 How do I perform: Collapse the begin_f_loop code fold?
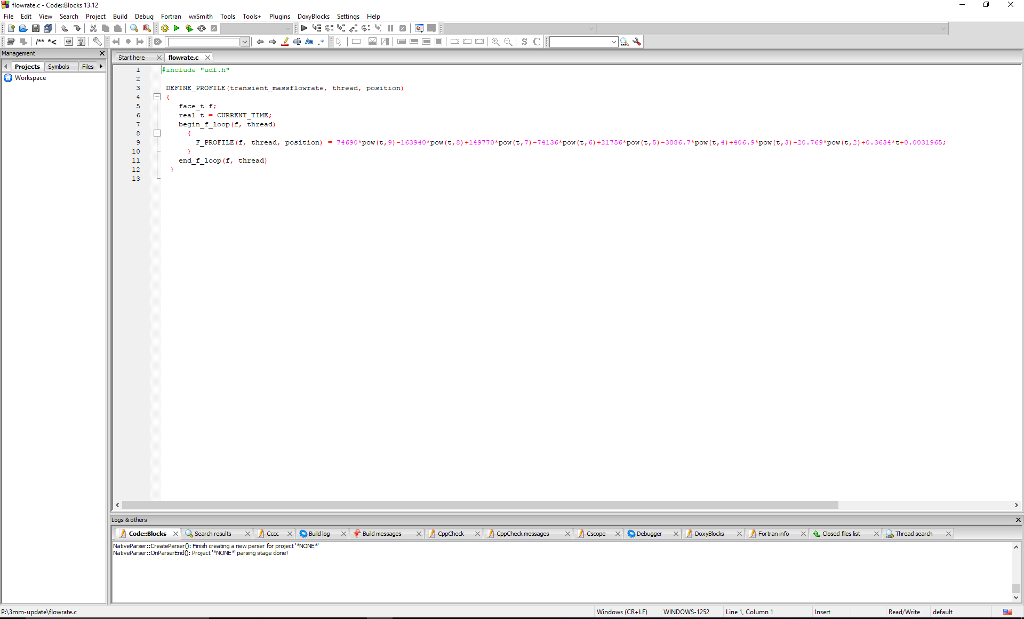coord(156,131)
